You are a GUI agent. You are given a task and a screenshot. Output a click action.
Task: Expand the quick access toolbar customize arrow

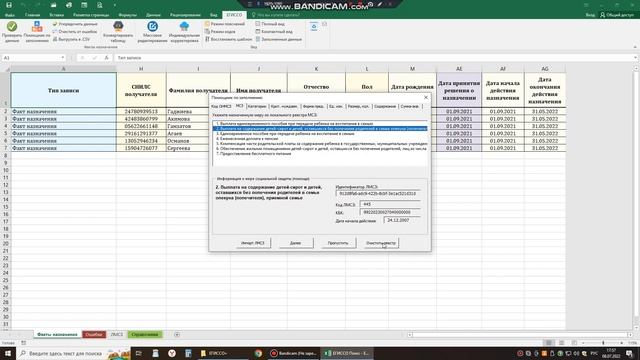click(x=115, y=5)
